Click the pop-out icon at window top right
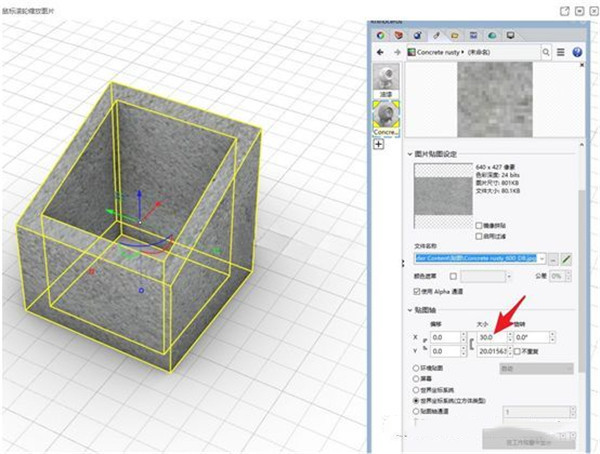Image resolution: width=600 pixels, height=454 pixels. click(x=564, y=11)
